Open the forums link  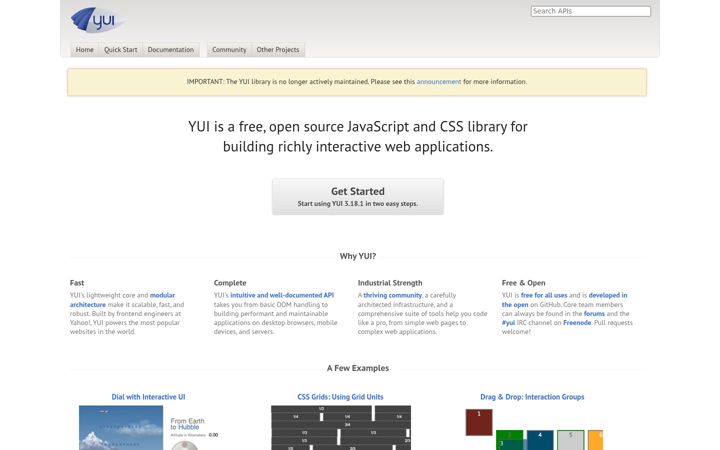pos(594,314)
